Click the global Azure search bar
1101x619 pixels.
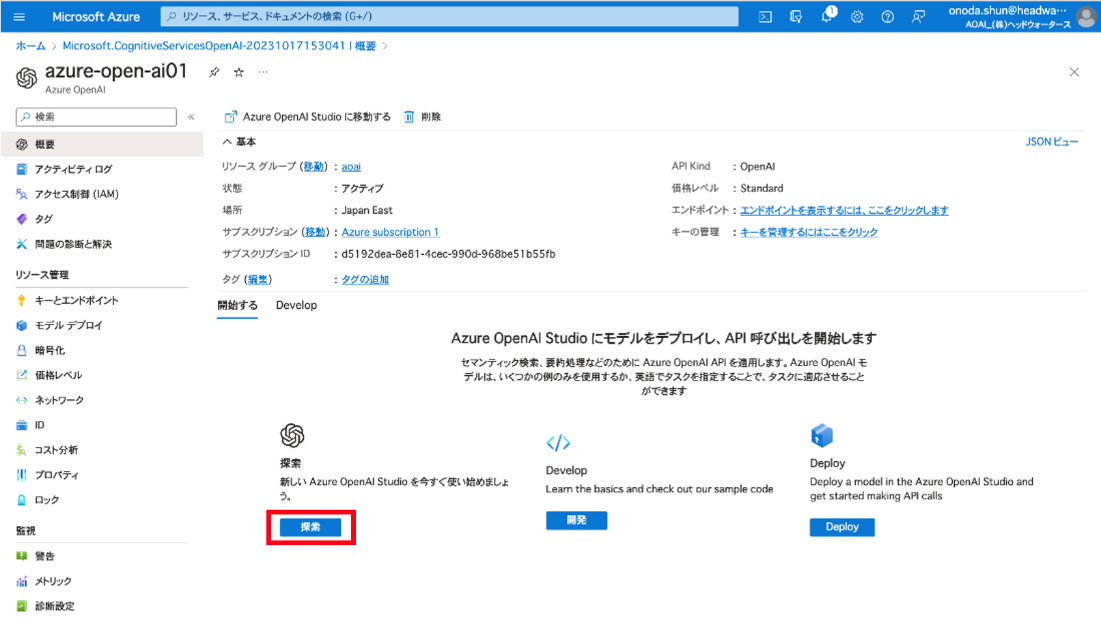click(449, 16)
